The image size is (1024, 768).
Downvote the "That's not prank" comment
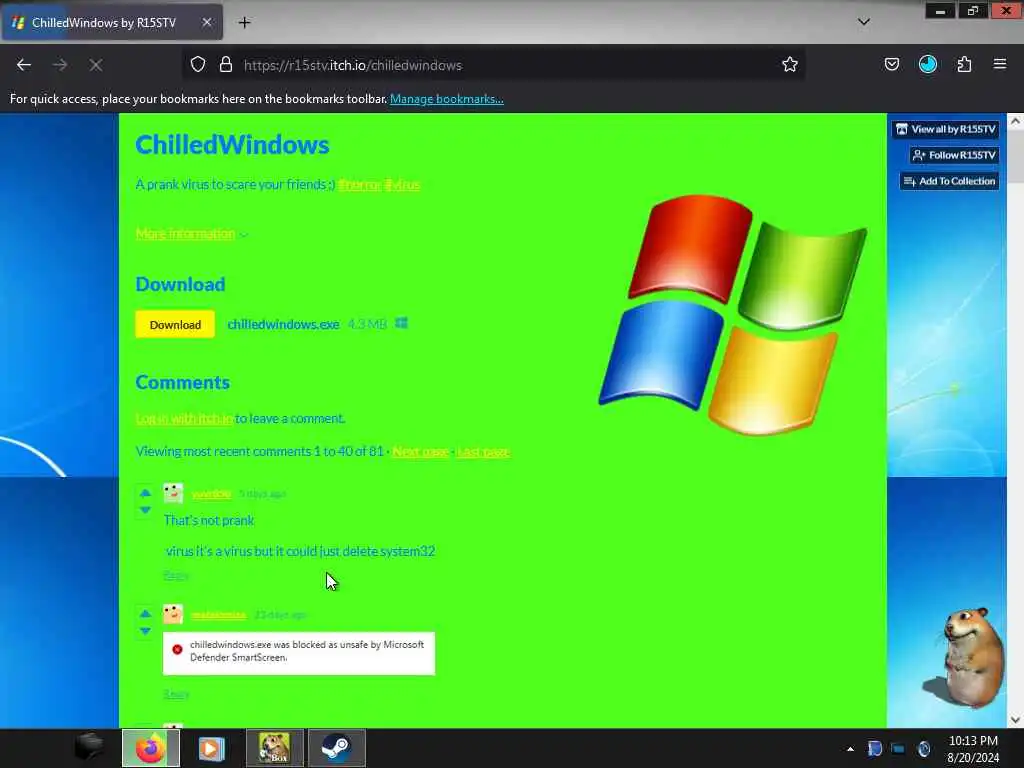145,510
